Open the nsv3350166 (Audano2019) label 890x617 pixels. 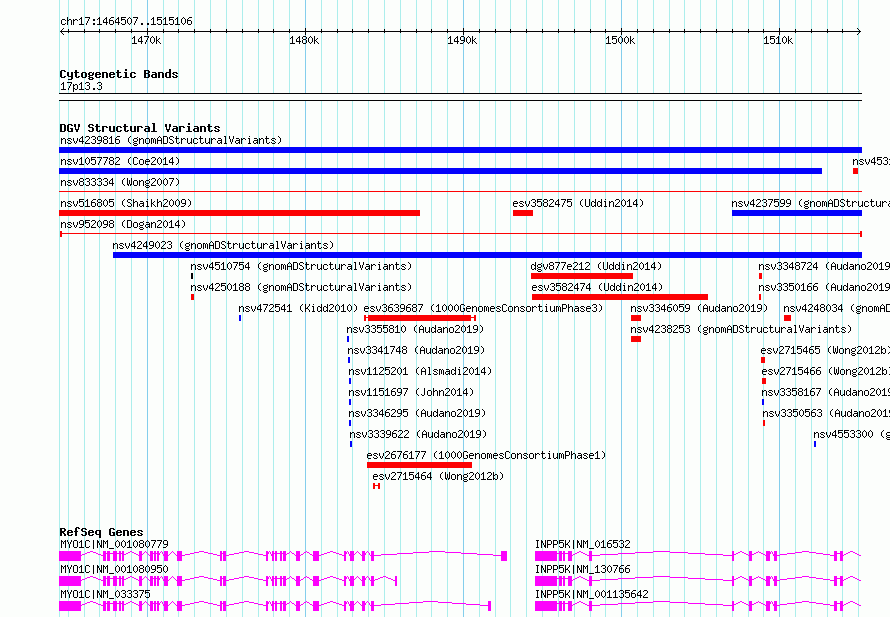tap(824, 287)
